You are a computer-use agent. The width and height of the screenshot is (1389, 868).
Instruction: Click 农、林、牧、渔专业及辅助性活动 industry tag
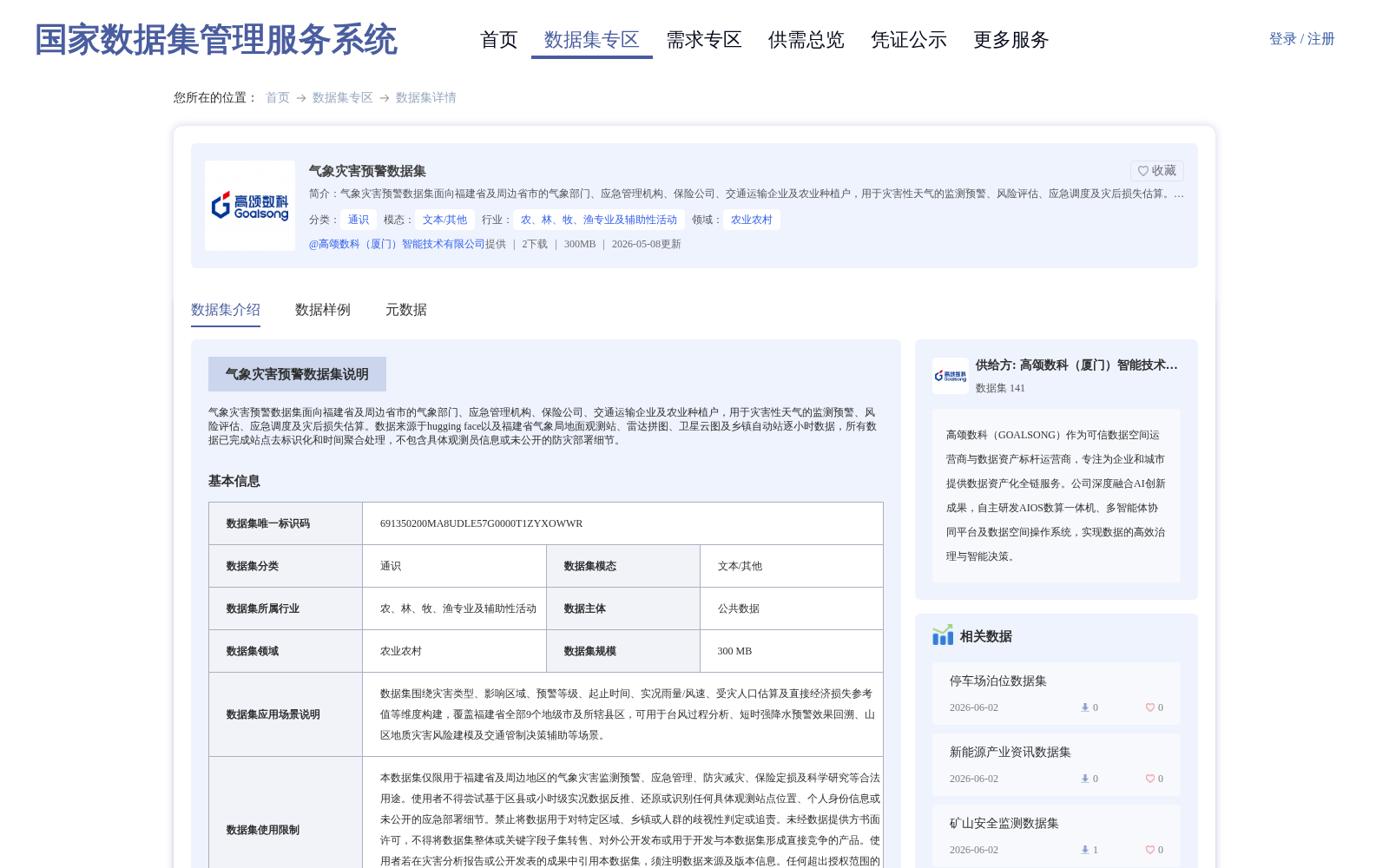click(x=599, y=220)
